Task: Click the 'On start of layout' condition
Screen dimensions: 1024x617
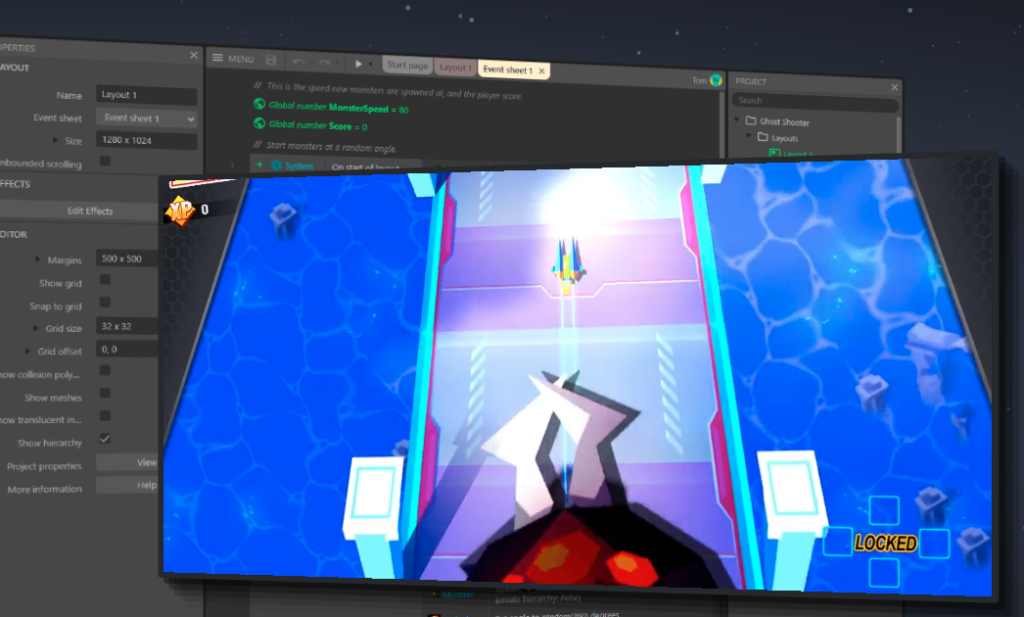Action: (364, 167)
